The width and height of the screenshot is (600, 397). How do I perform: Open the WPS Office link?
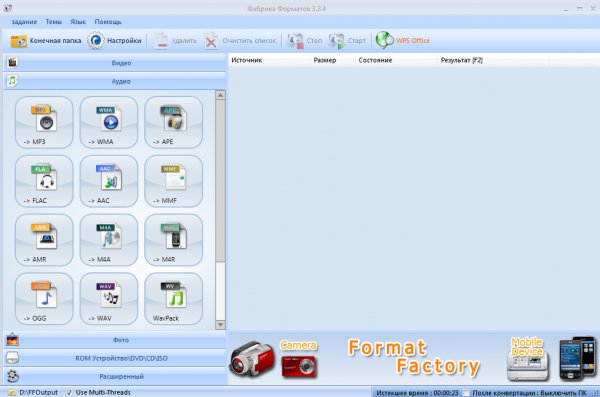(403, 40)
